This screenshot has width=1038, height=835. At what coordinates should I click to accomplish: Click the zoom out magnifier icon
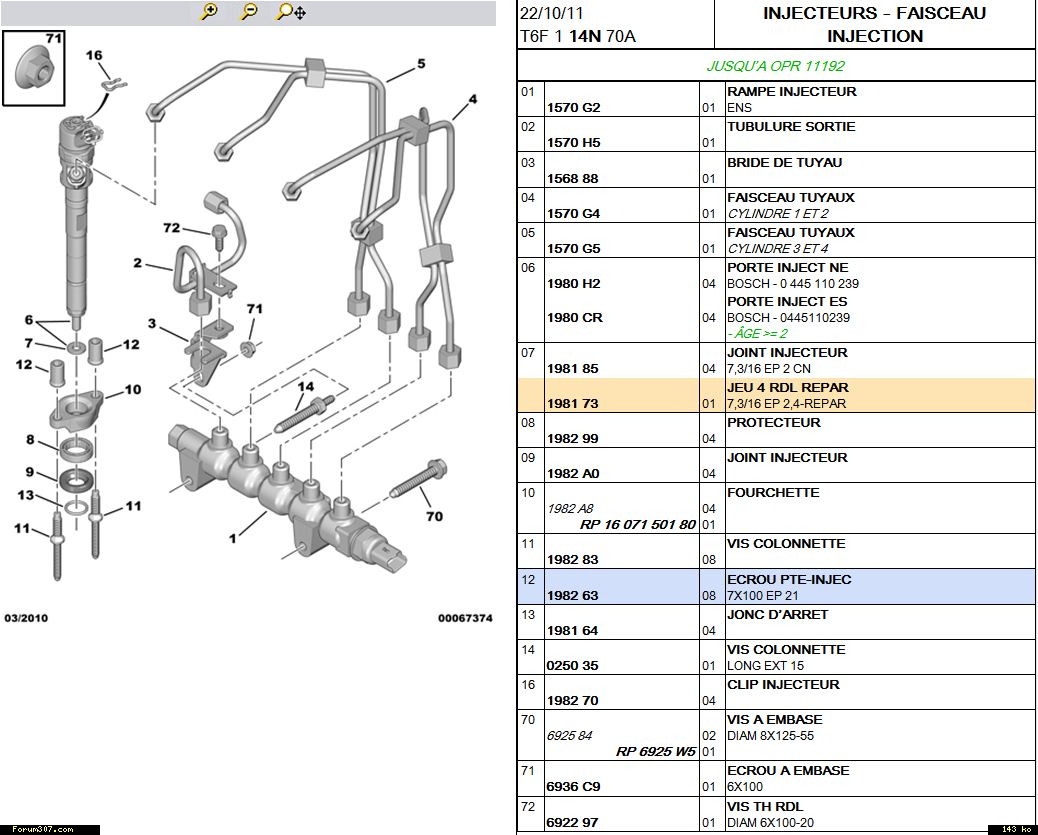tap(249, 12)
